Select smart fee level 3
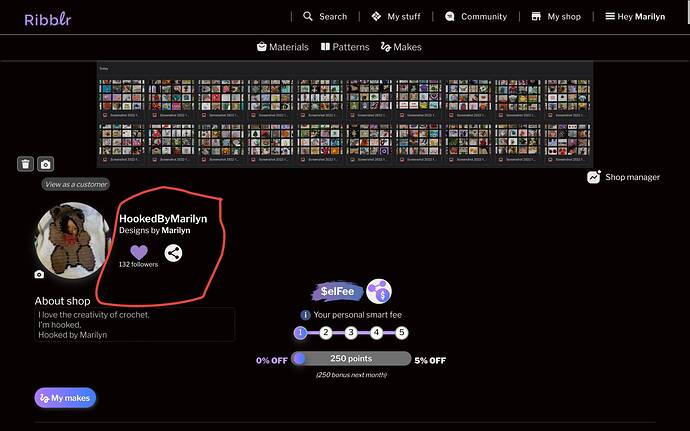This screenshot has width=690, height=431. (351, 332)
